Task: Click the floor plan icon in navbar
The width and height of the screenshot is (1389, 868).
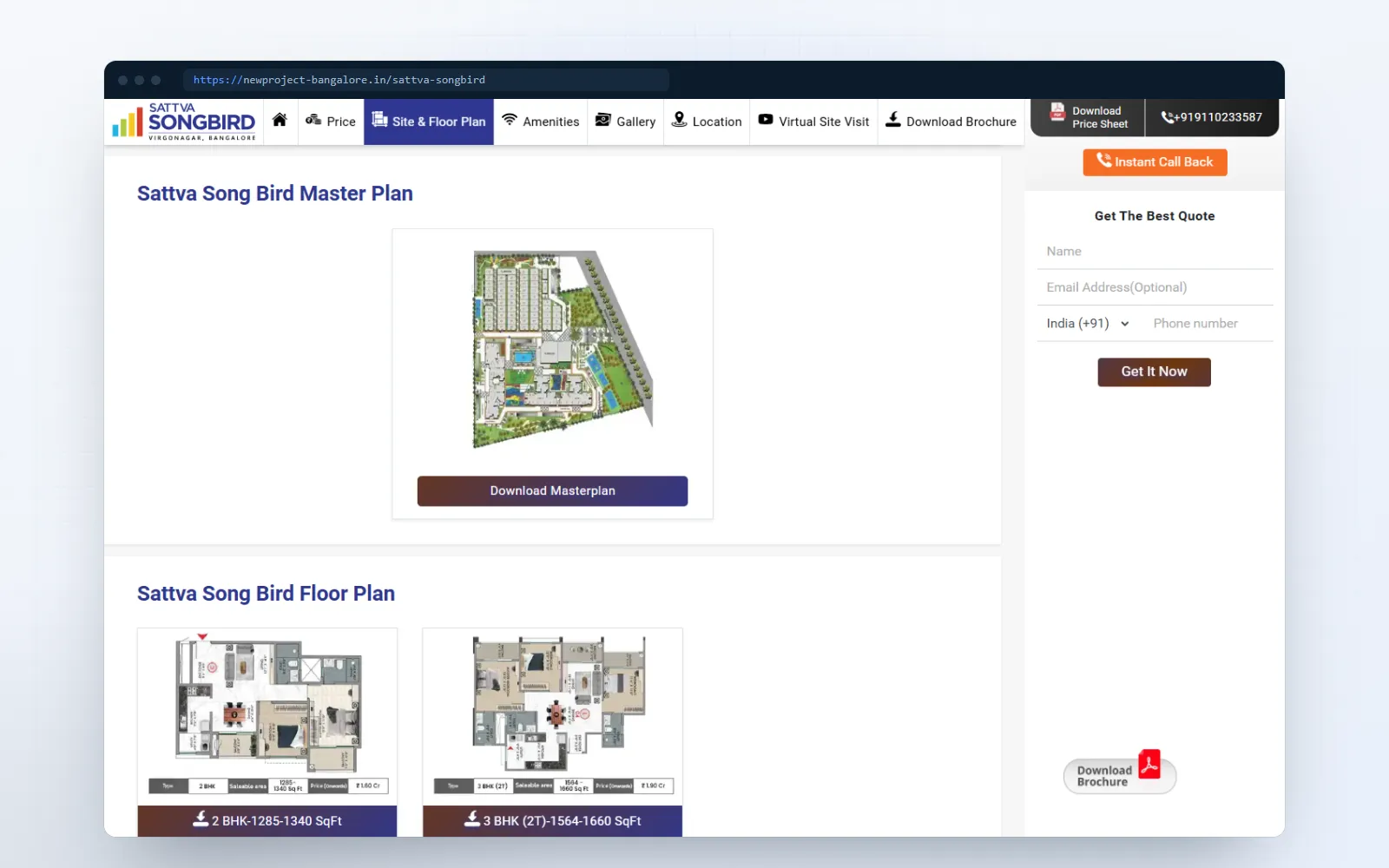Action: coord(379,120)
